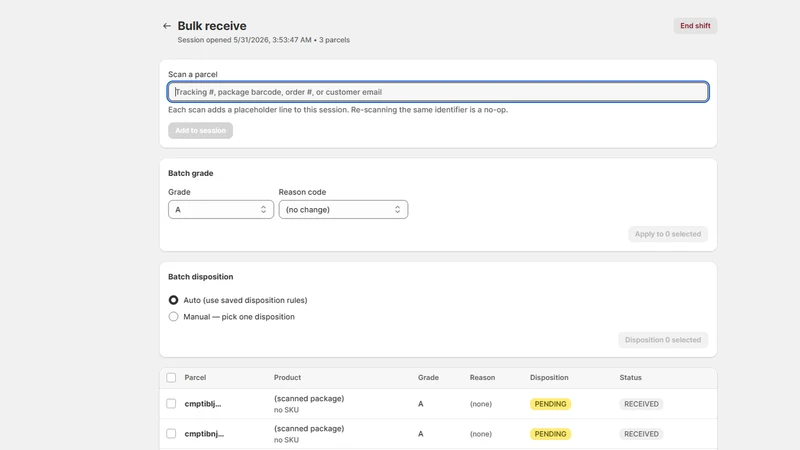Click the RECEIVED status on cmptibnj row
Screen dimensions: 800x450
[641, 434]
